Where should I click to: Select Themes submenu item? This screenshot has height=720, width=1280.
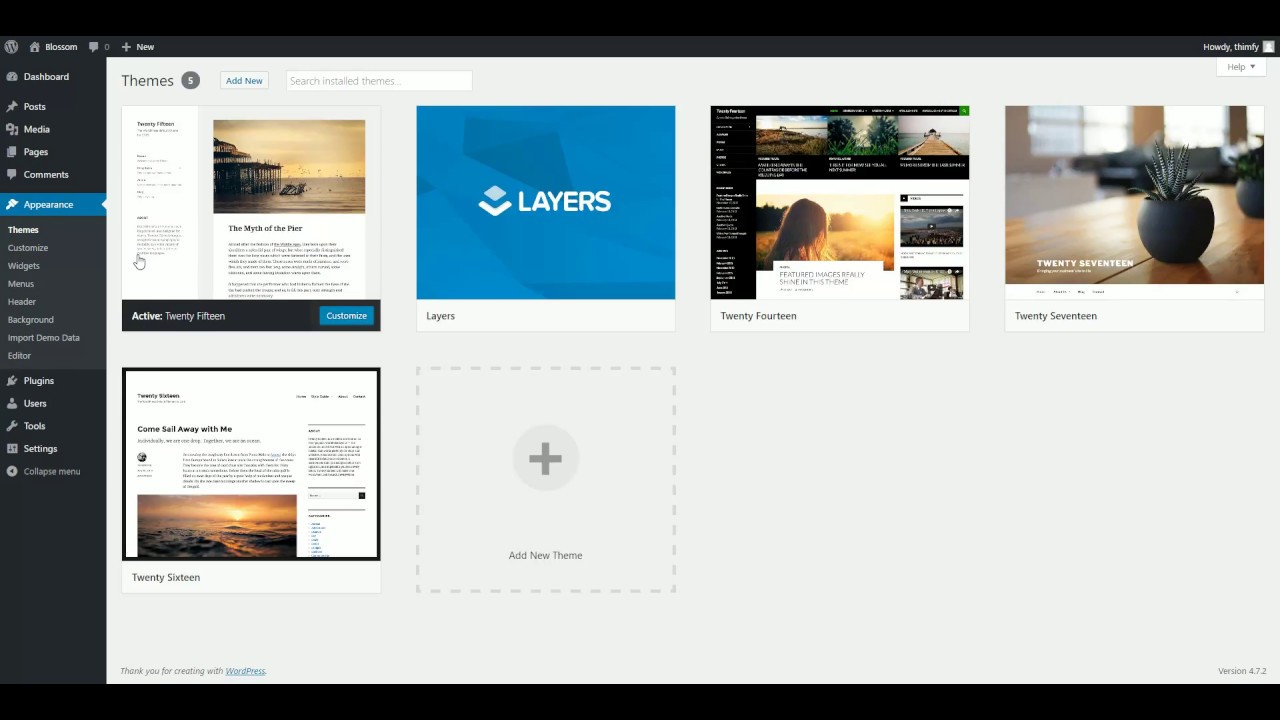point(23,230)
